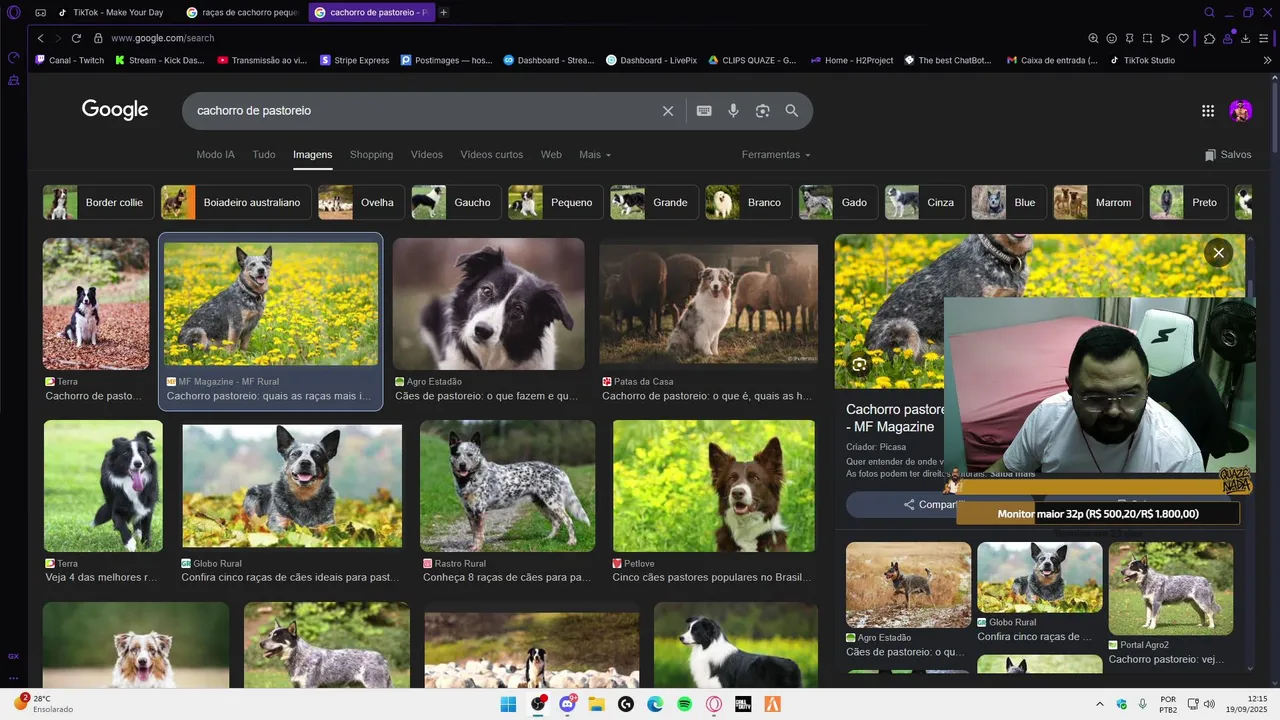Search the preview image with Lens
The width and height of the screenshot is (1280, 720).
tap(859, 364)
